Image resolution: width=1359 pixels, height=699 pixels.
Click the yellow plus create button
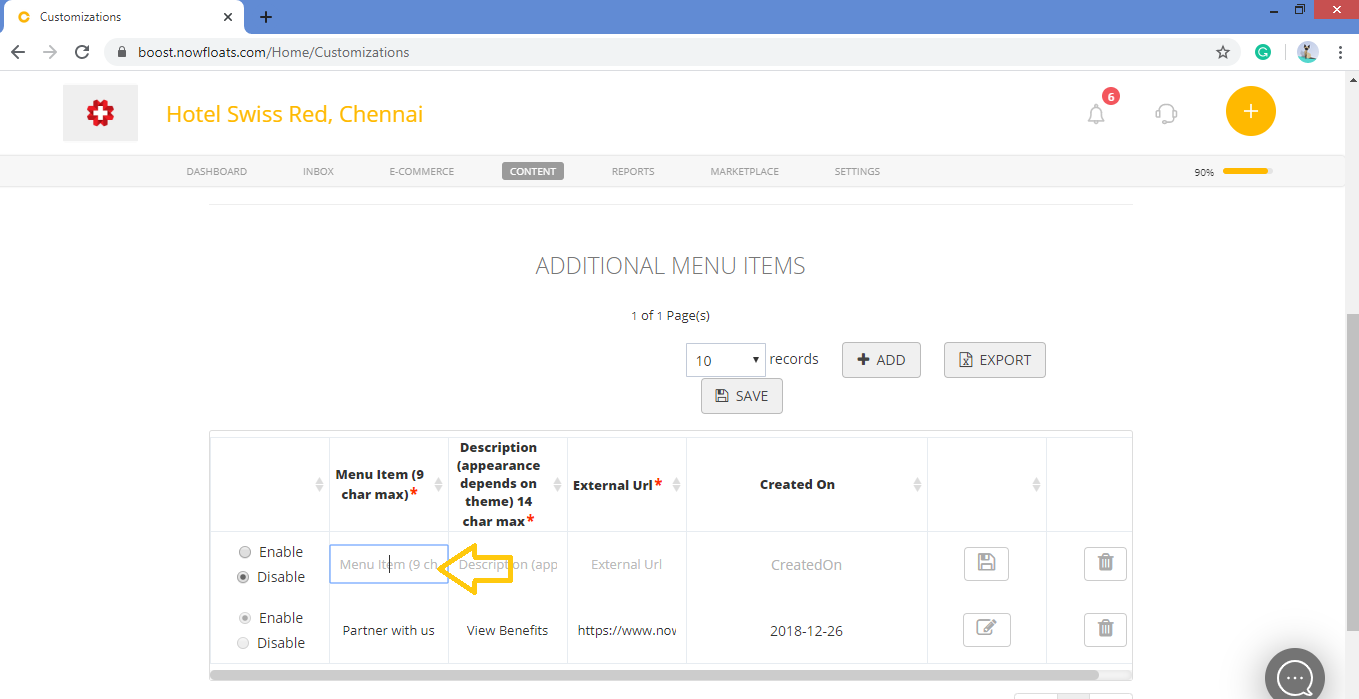click(x=1250, y=111)
